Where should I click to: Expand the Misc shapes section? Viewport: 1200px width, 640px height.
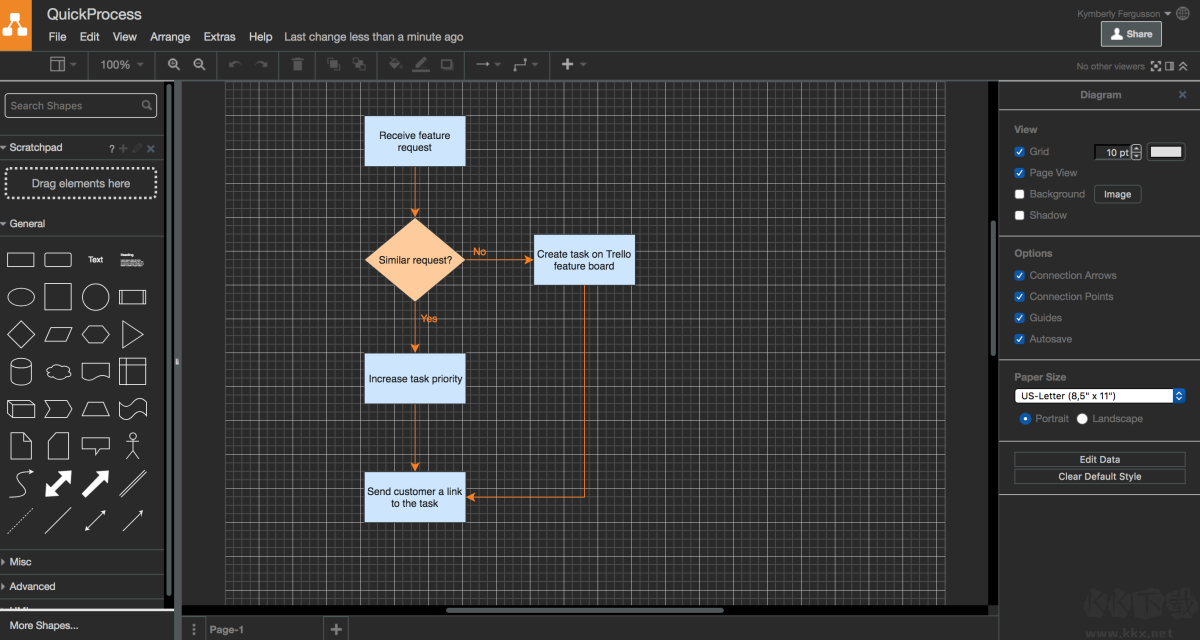click(x=21, y=562)
